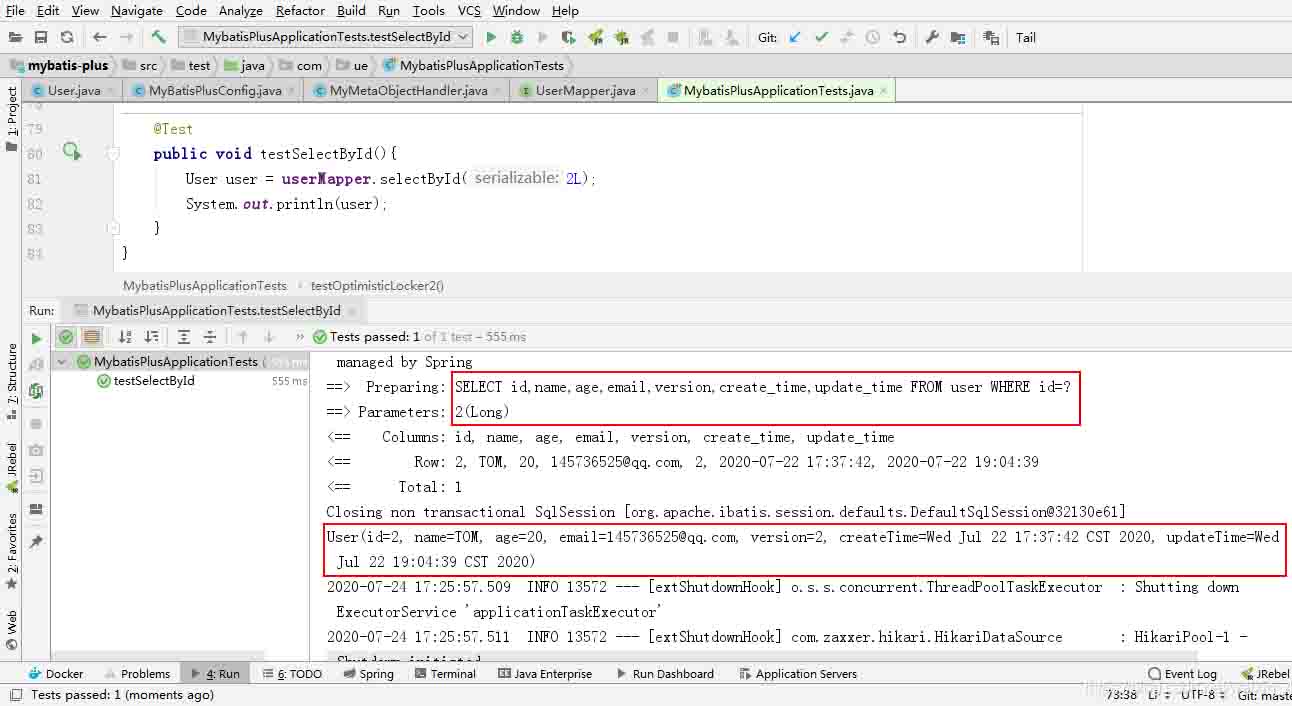Viewport: 1292px width, 706px height.
Task: Click testOptimisticLocker2() editor breadcrumb
Action: [377, 285]
